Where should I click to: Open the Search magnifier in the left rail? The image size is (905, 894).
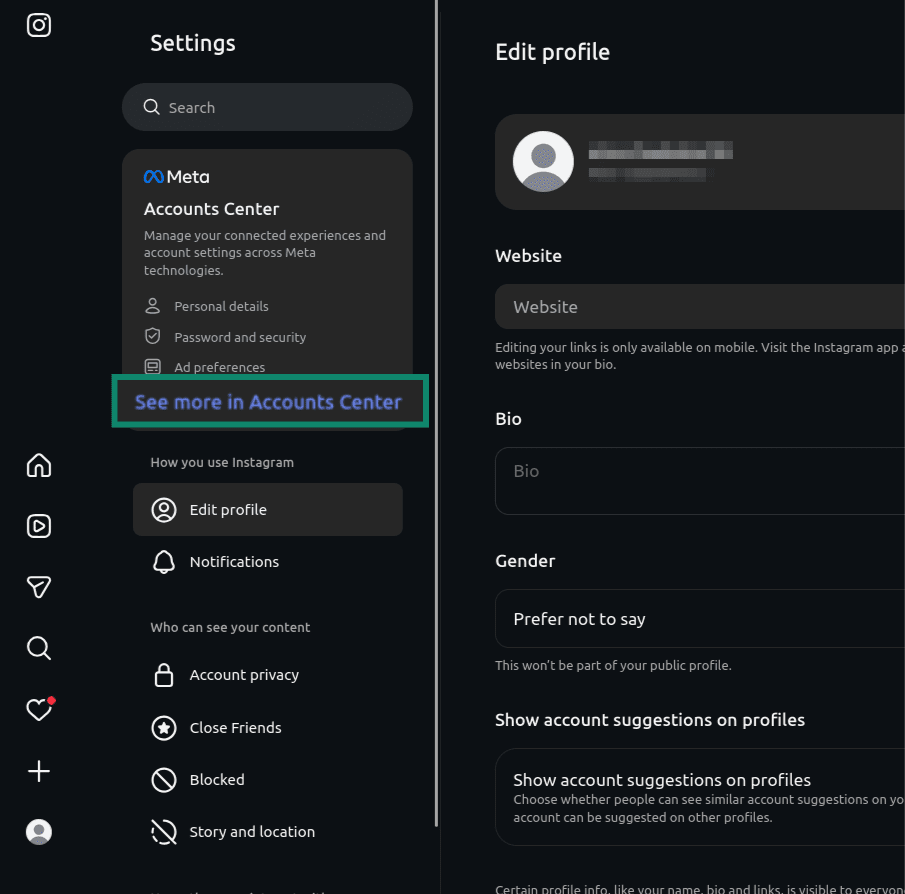[39, 648]
